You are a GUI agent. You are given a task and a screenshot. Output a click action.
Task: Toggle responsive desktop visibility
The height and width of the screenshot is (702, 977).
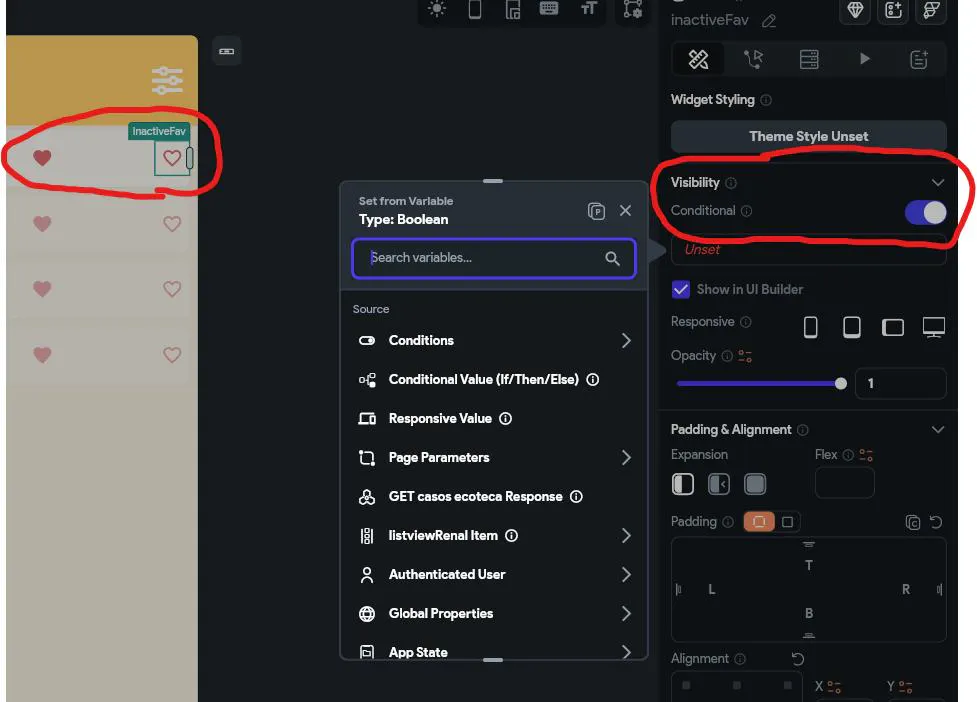(933, 326)
